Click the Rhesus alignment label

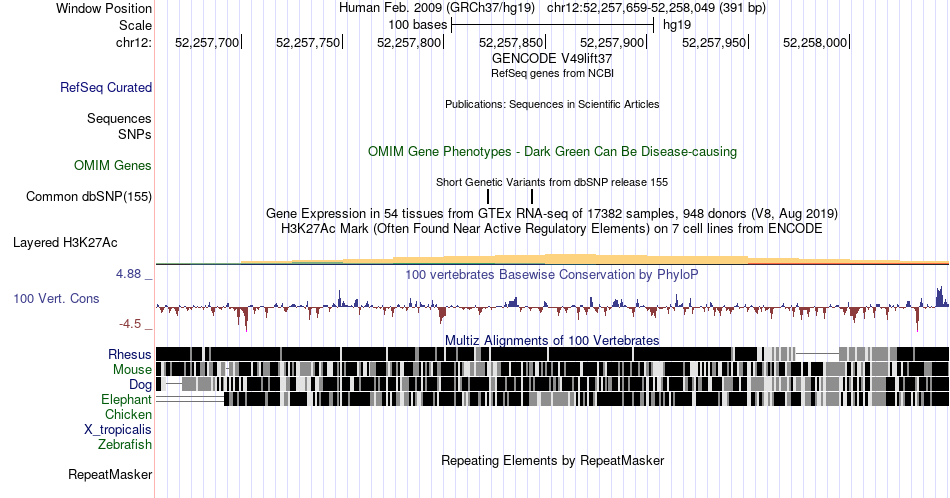click(x=130, y=354)
